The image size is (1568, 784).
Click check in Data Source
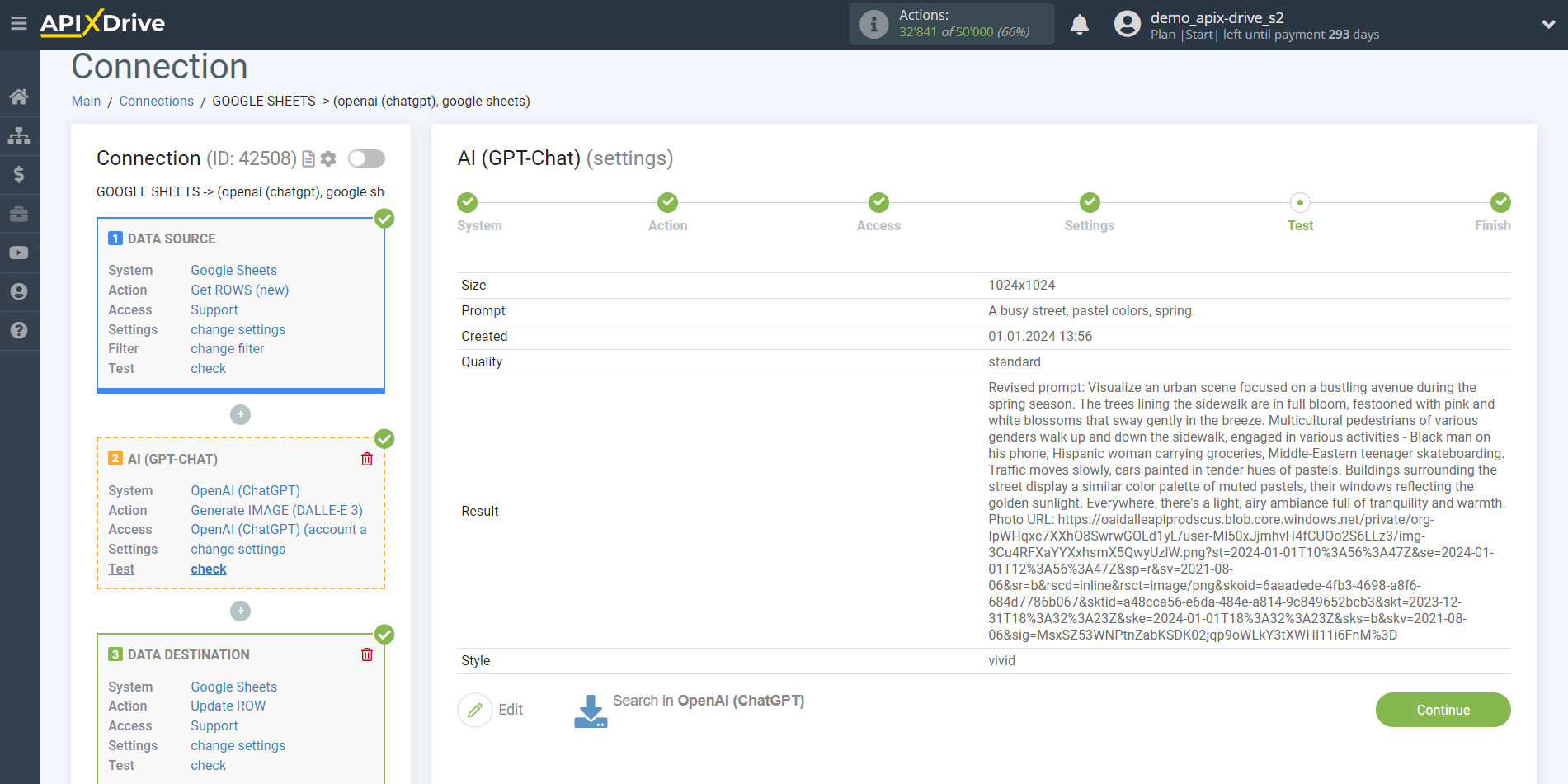(x=208, y=368)
